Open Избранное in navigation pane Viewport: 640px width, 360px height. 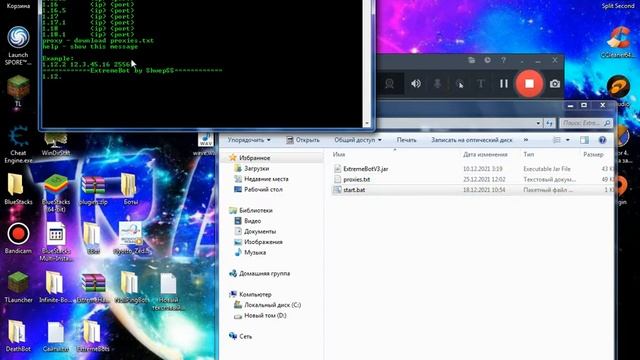(x=254, y=158)
